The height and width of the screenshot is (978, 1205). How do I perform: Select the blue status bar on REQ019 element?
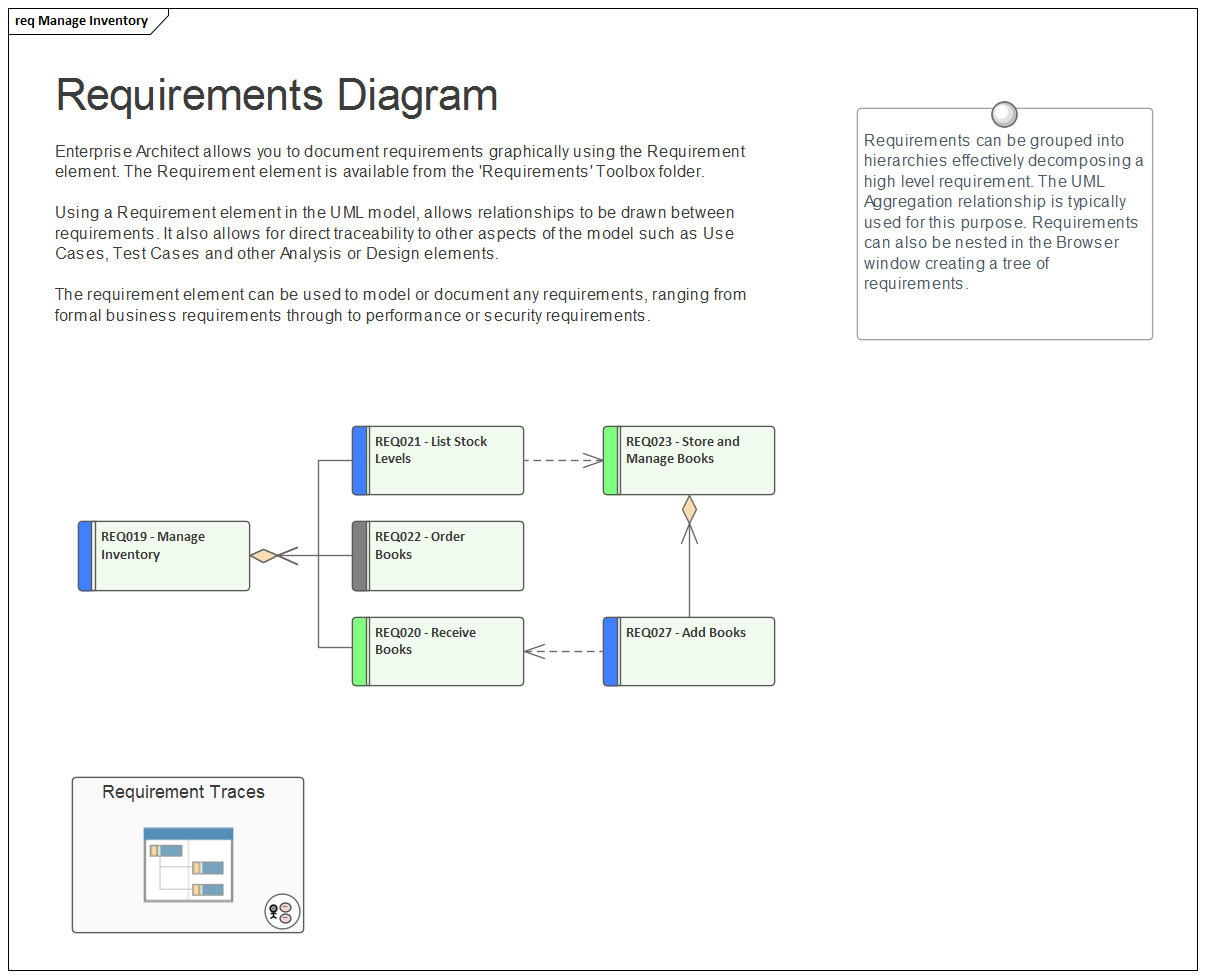(x=85, y=556)
